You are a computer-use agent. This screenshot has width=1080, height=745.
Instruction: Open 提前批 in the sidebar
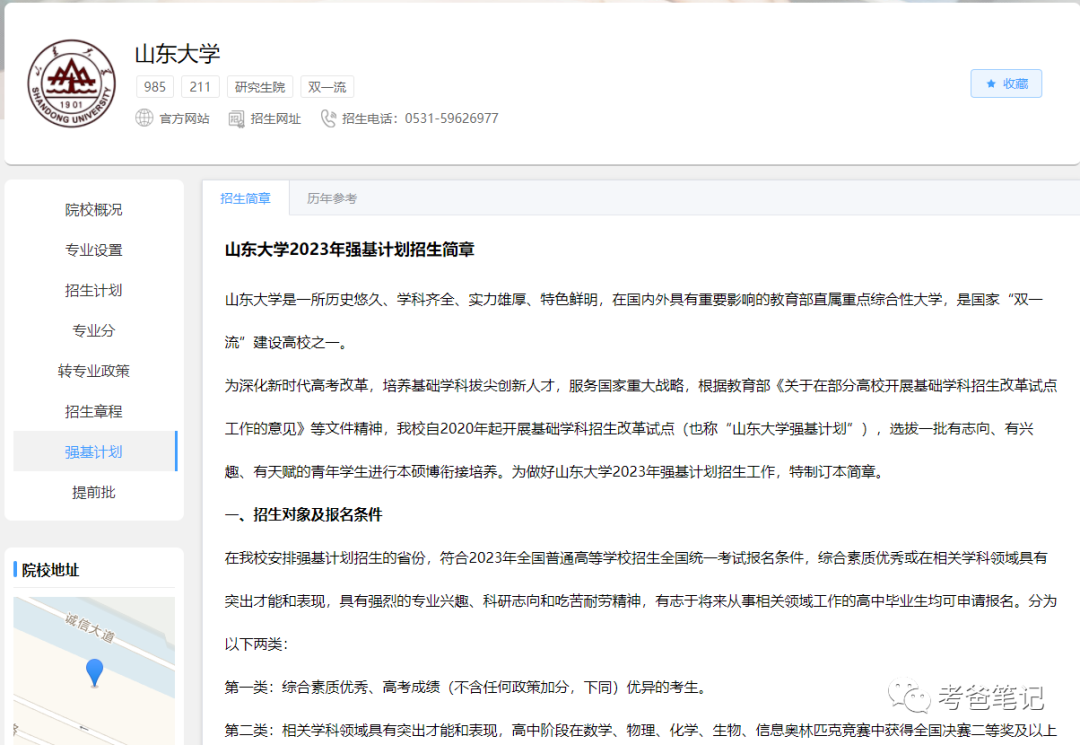coord(94,492)
